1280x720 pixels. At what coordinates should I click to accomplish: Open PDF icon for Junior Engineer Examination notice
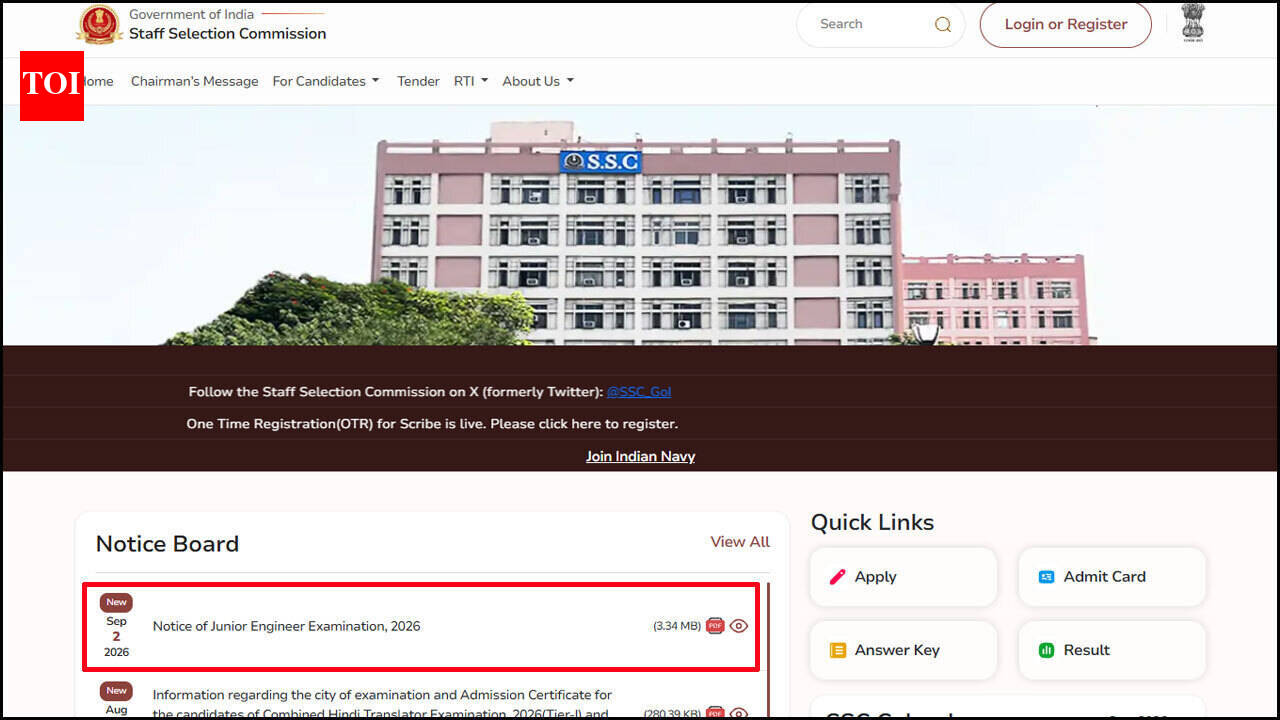coord(715,626)
